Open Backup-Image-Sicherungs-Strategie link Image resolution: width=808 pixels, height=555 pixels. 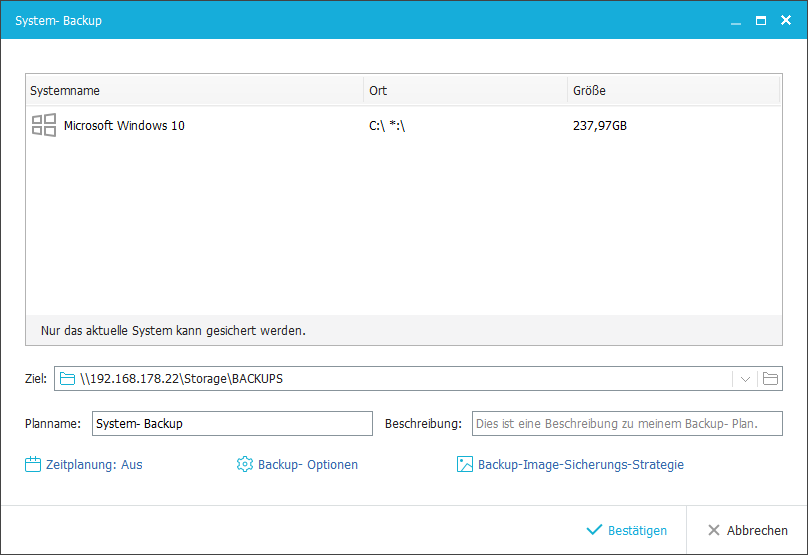click(x=580, y=465)
